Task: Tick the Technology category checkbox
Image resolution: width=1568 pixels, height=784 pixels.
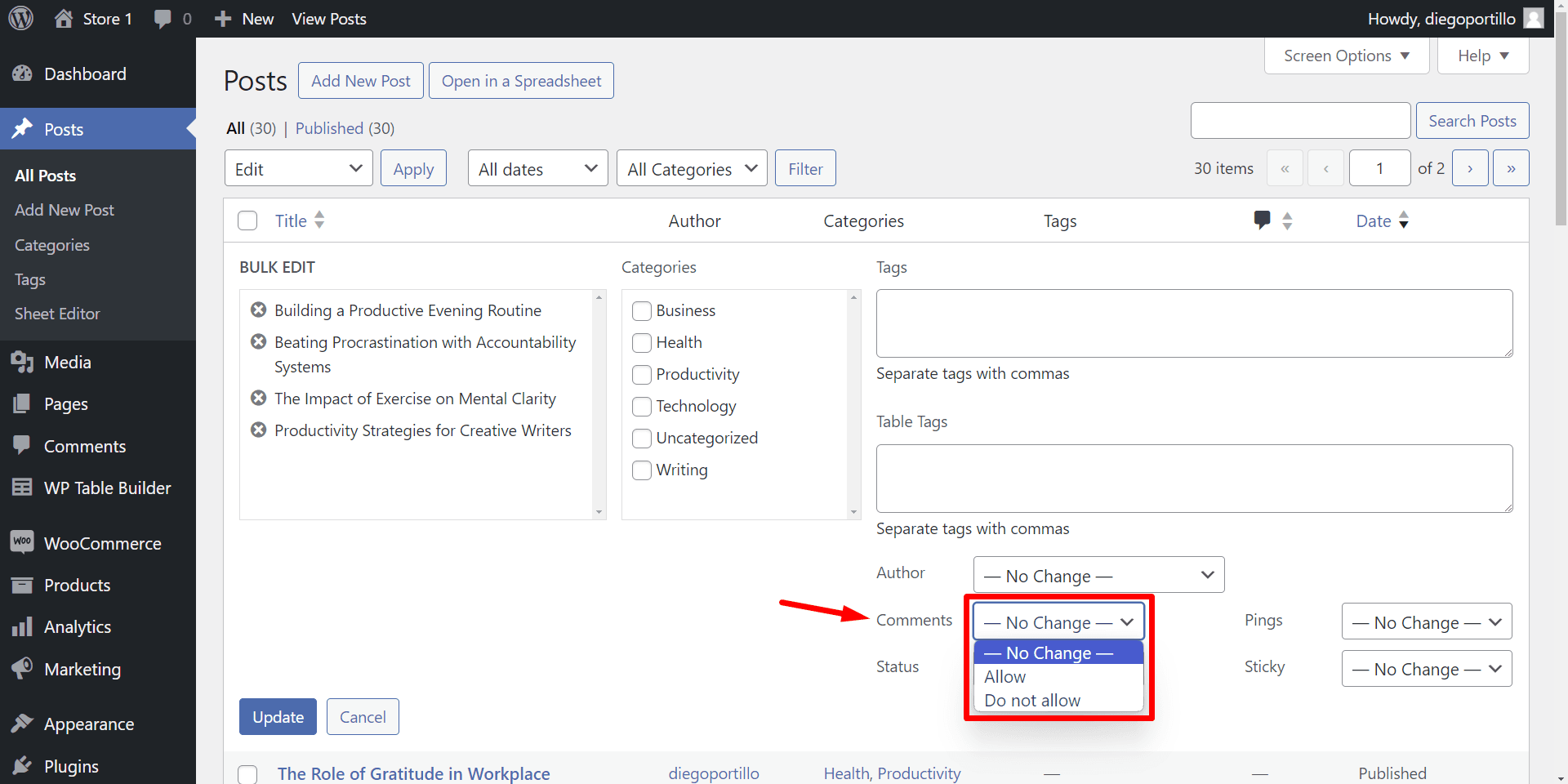Action: pos(642,407)
